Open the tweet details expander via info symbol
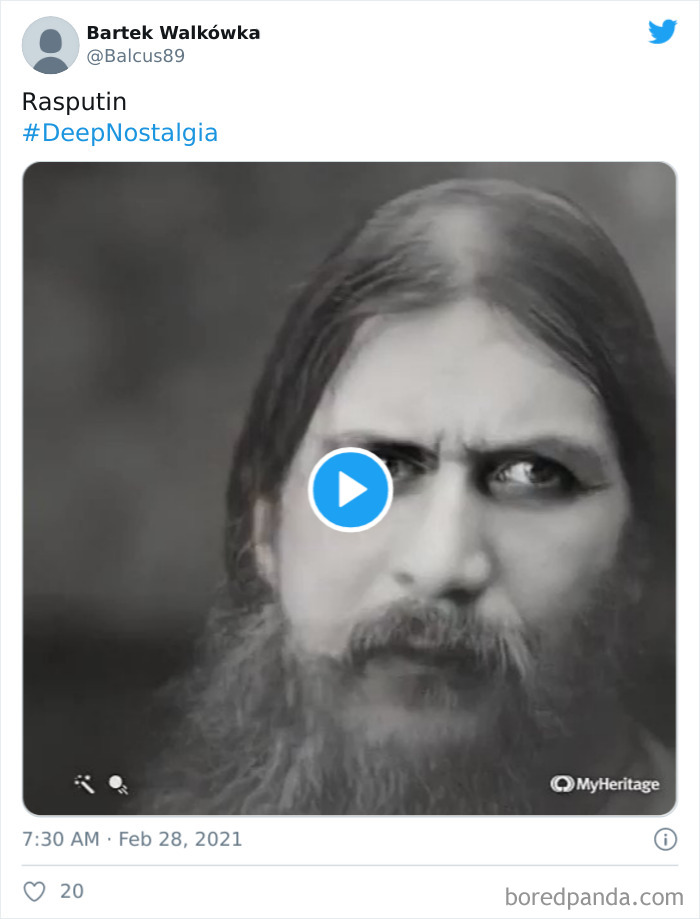 tap(666, 840)
